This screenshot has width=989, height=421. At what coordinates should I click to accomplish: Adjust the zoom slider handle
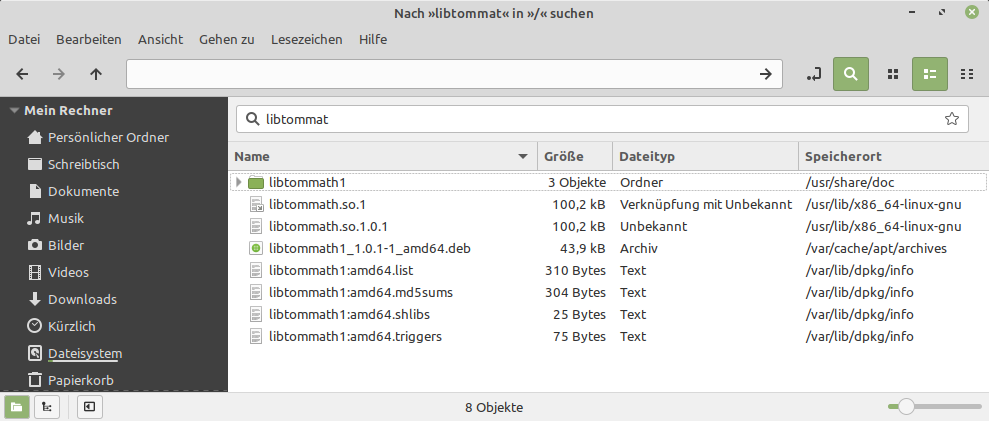[906, 407]
